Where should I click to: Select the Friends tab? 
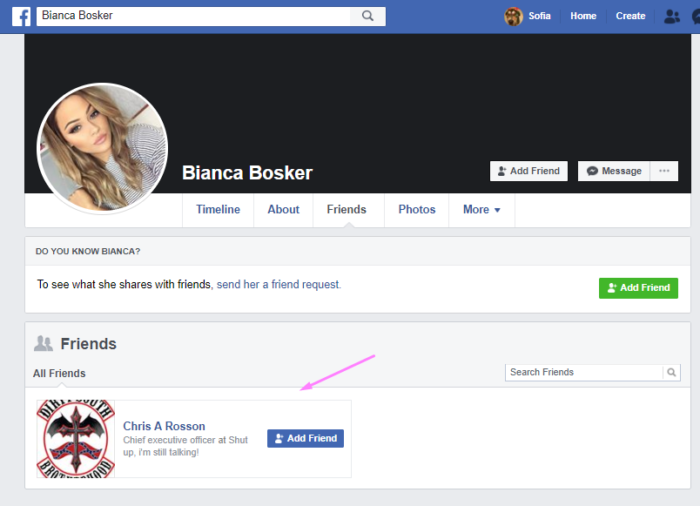point(346,209)
